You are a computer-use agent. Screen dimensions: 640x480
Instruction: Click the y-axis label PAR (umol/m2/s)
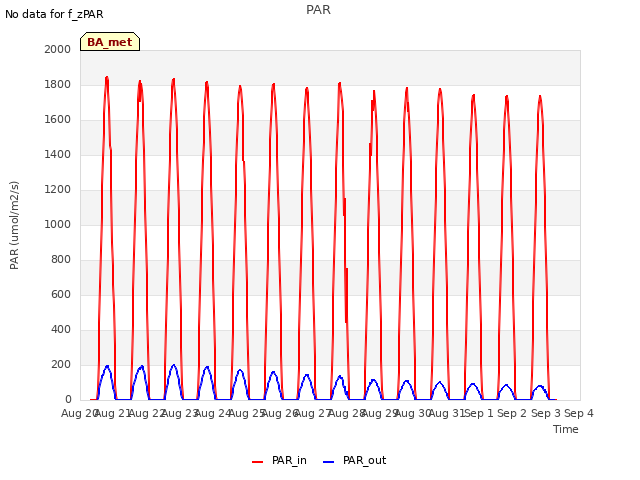14,225
